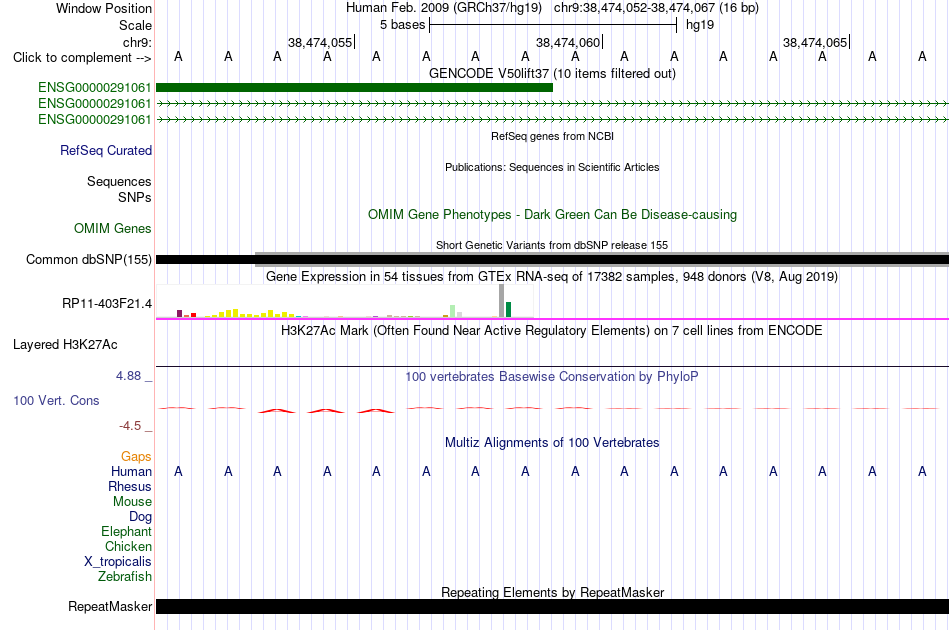The width and height of the screenshot is (950, 630).
Task: Click 'Repeating Elements by RepeatMasker' title
Action: coord(553,592)
